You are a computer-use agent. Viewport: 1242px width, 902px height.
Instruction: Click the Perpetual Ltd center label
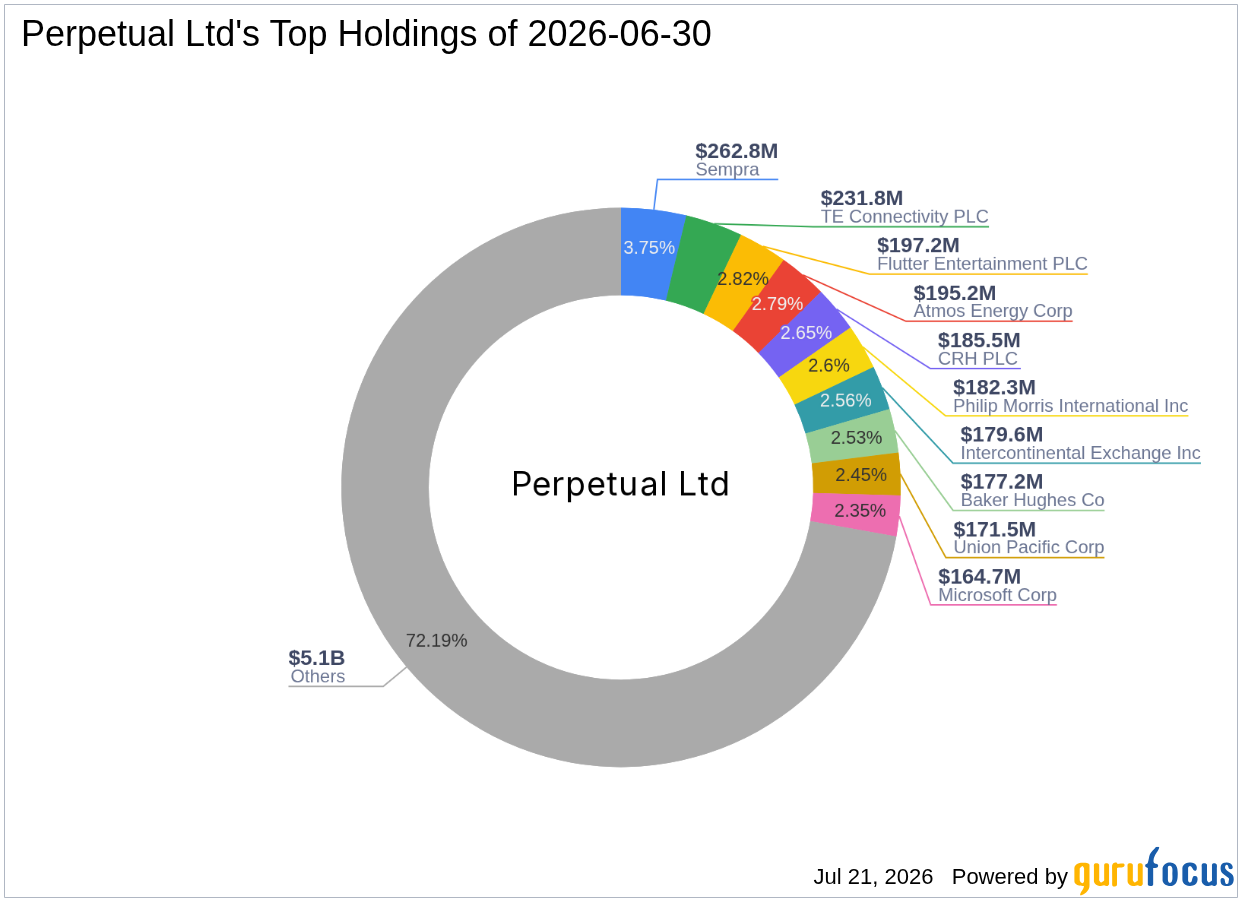click(620, 484)
